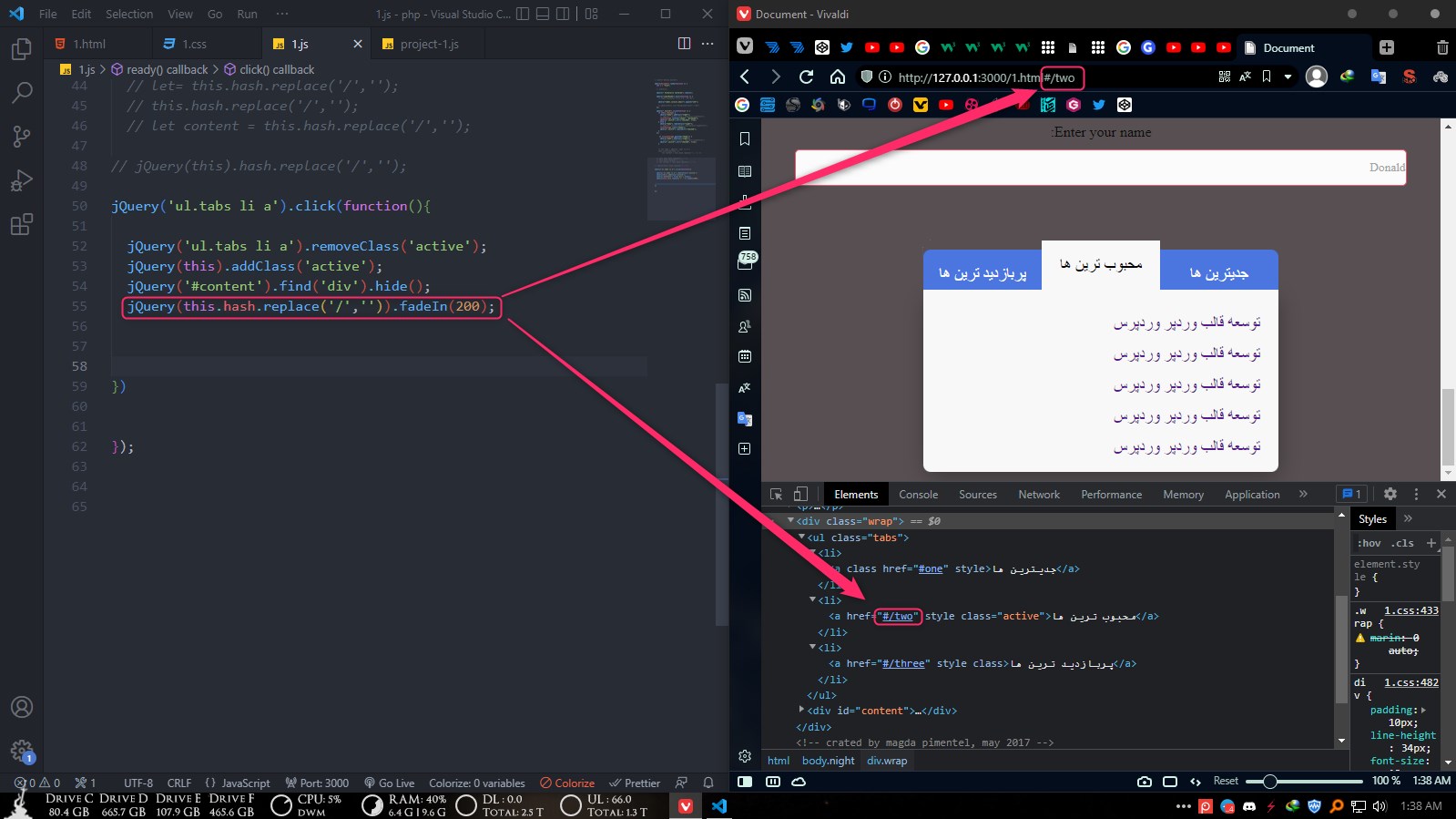Select the محبوب ترین ها page tab
The height and width of the screenshot is (819, 1456).
tap(1101, 264)
